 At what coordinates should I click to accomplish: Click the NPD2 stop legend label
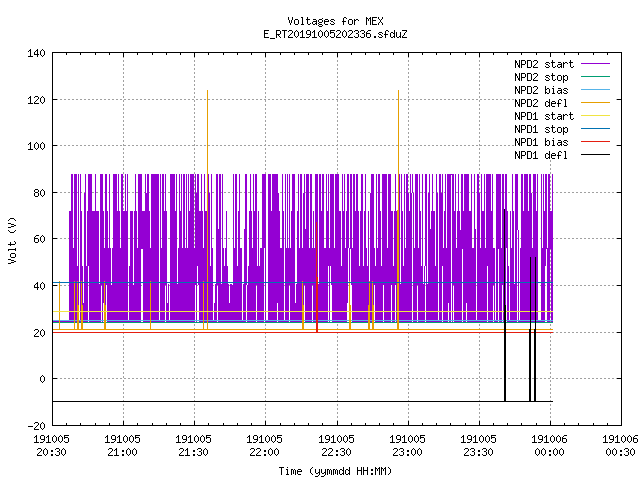pos(541,77)
